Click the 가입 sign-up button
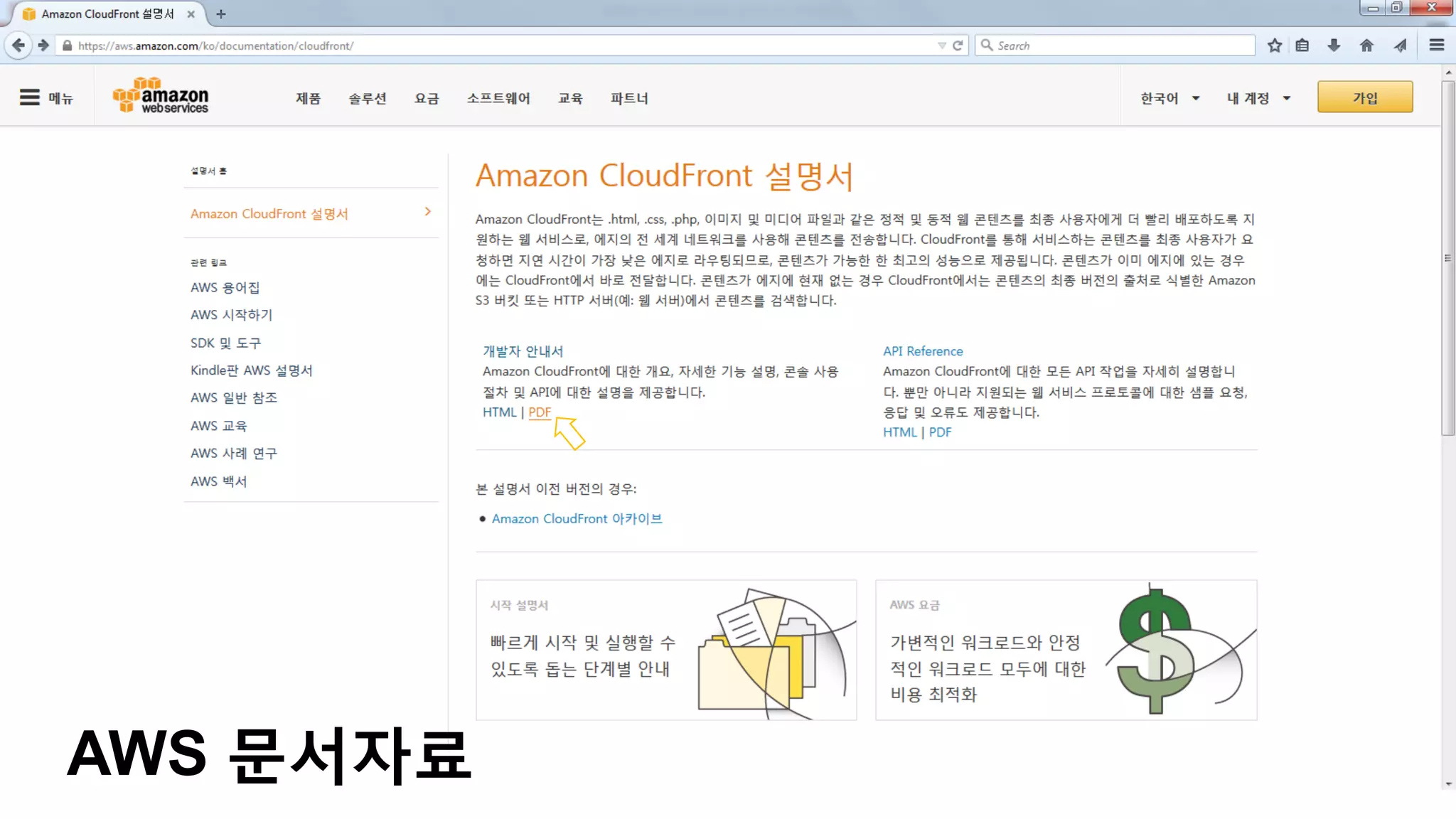The width and height of the screenshot is (1456, 819). click(1365, 97)
